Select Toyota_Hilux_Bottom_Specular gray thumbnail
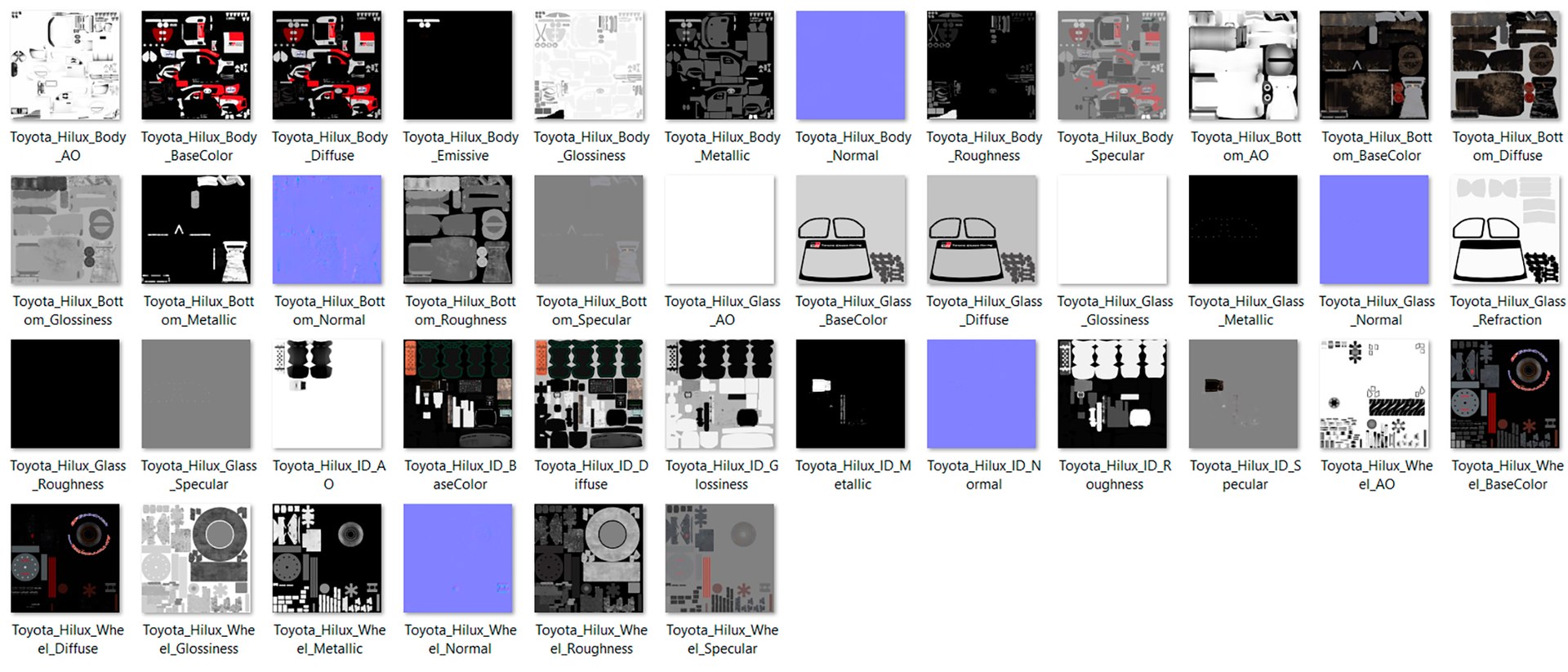The height and width of the screenshot is (672, 1568). tap(589, 229)
